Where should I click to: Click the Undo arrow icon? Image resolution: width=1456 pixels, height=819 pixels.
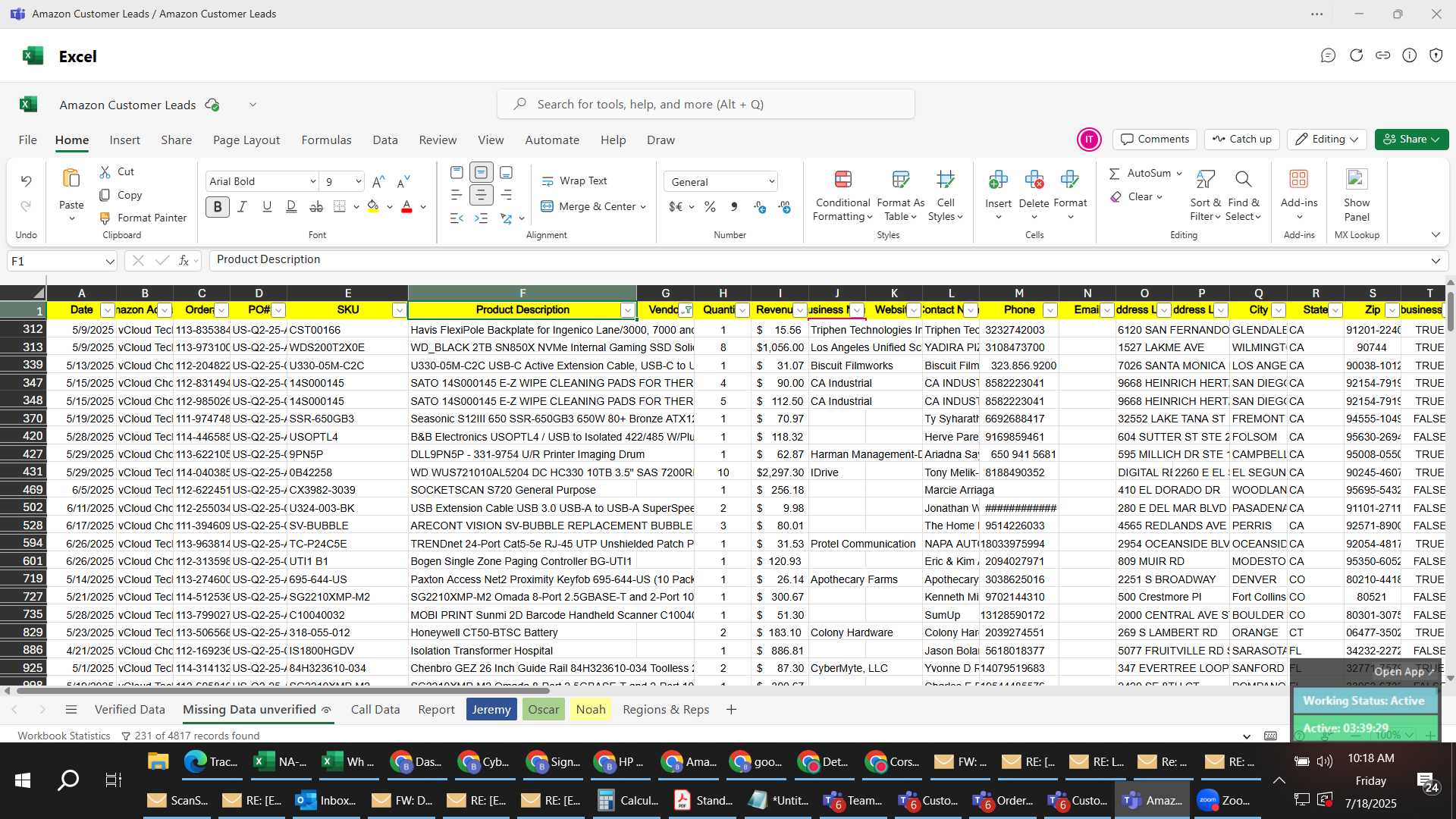(x=26, y=181)
